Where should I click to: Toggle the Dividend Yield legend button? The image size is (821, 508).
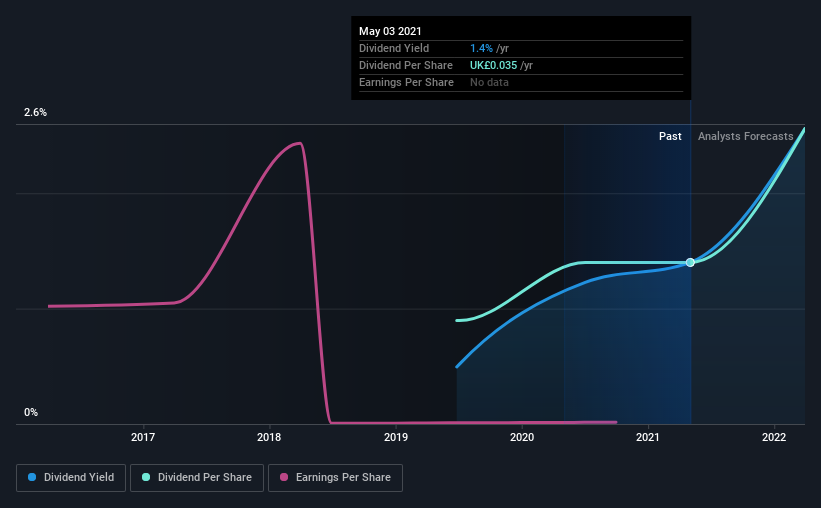coord(71,478)
